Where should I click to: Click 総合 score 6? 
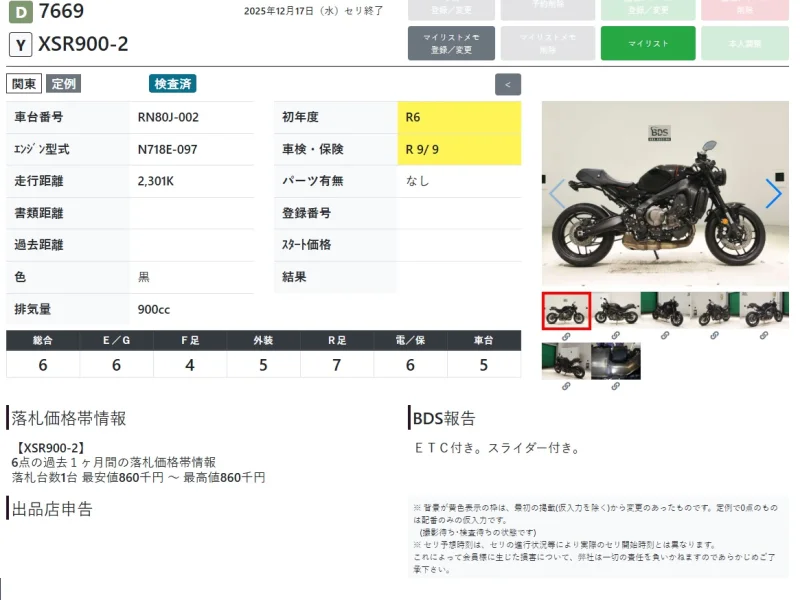coord(43,365)
